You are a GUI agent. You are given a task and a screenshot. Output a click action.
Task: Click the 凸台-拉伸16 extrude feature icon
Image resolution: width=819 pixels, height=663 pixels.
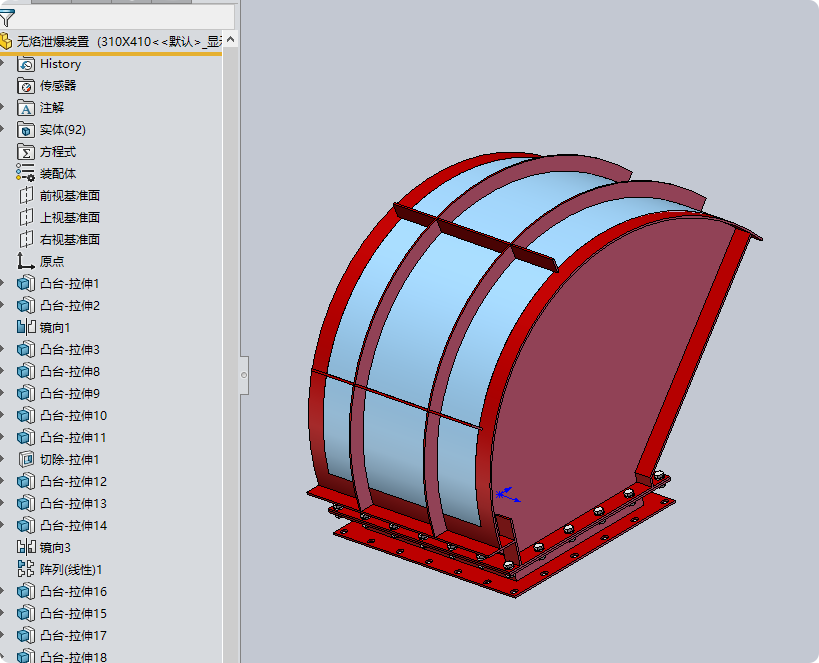[26, 591]
